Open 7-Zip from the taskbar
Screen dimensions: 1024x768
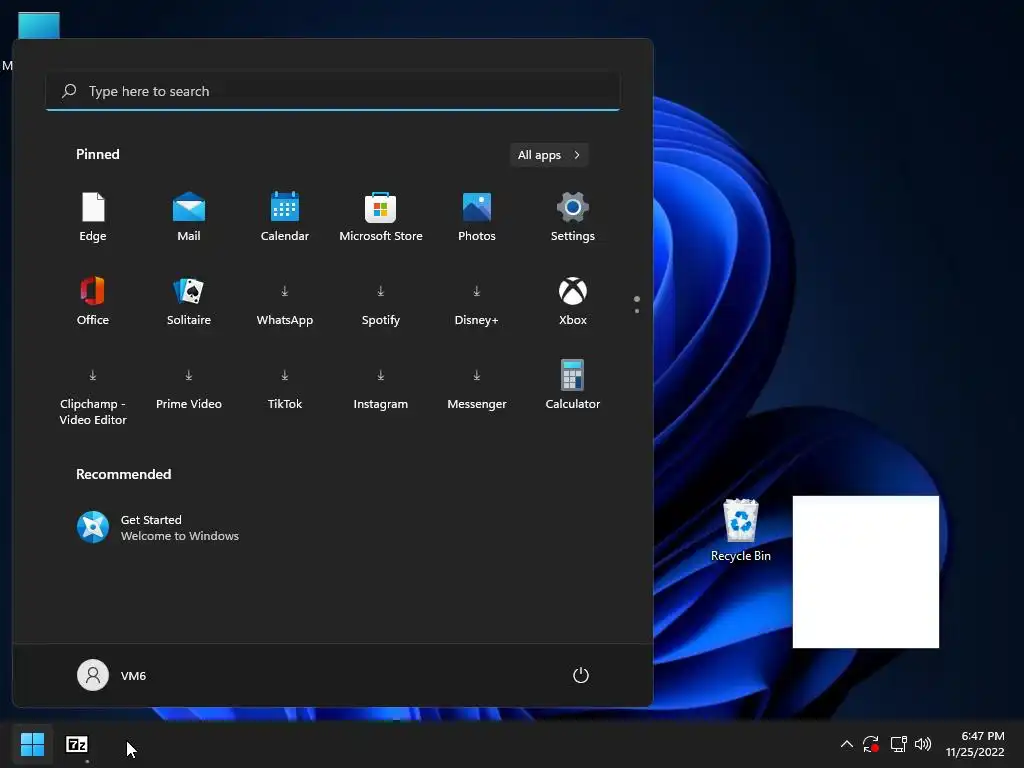(77, 744)
